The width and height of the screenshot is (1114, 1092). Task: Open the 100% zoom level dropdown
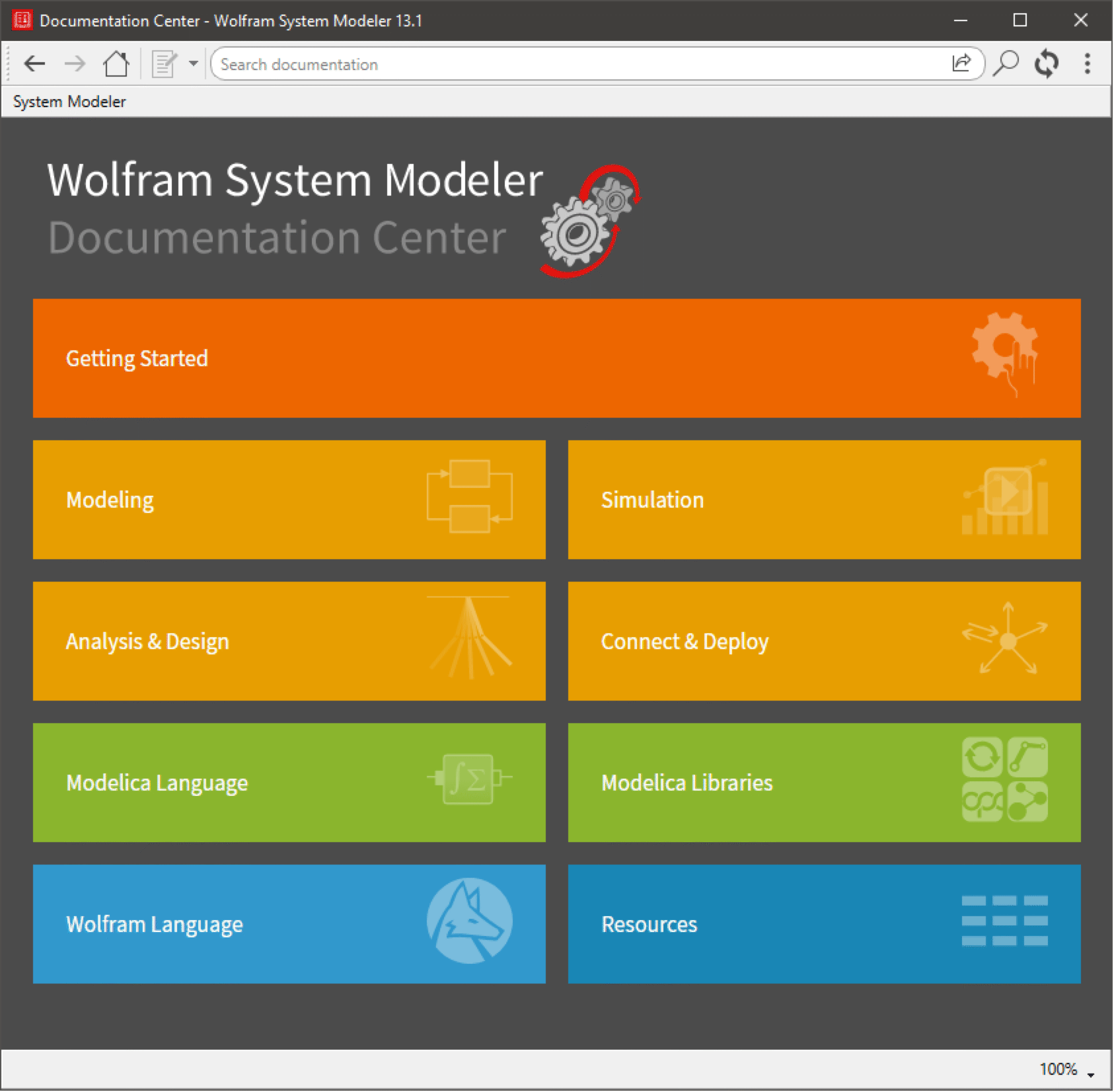tap(1067, 1070)
